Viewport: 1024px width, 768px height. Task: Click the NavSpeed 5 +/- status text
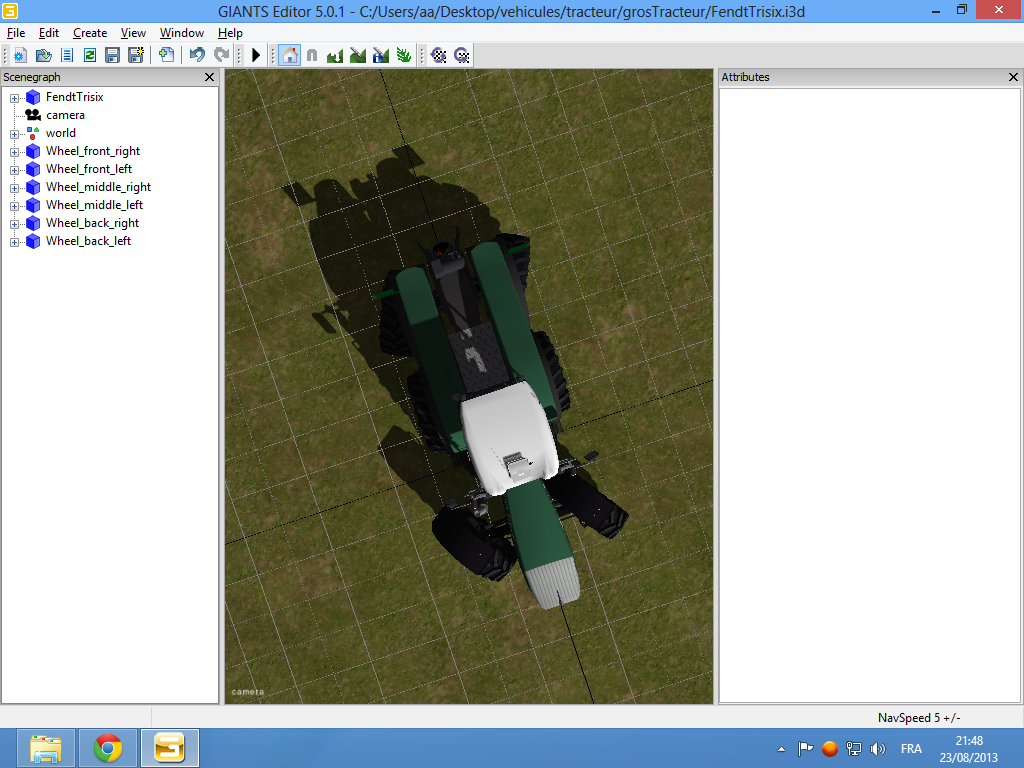[x=919, y=718]
